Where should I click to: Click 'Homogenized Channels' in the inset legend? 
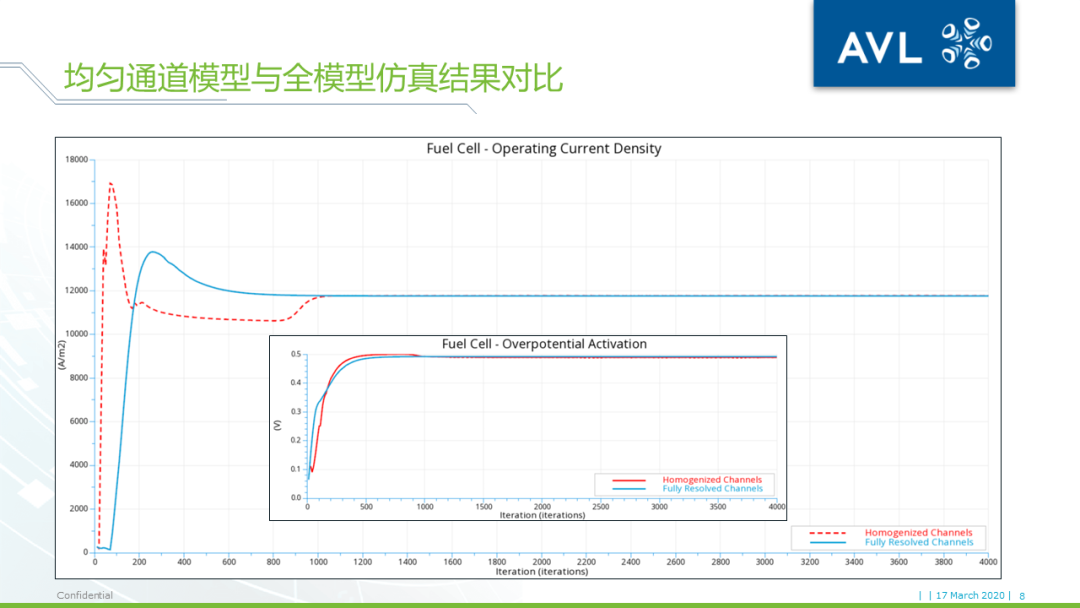click(x=712, y=479)
